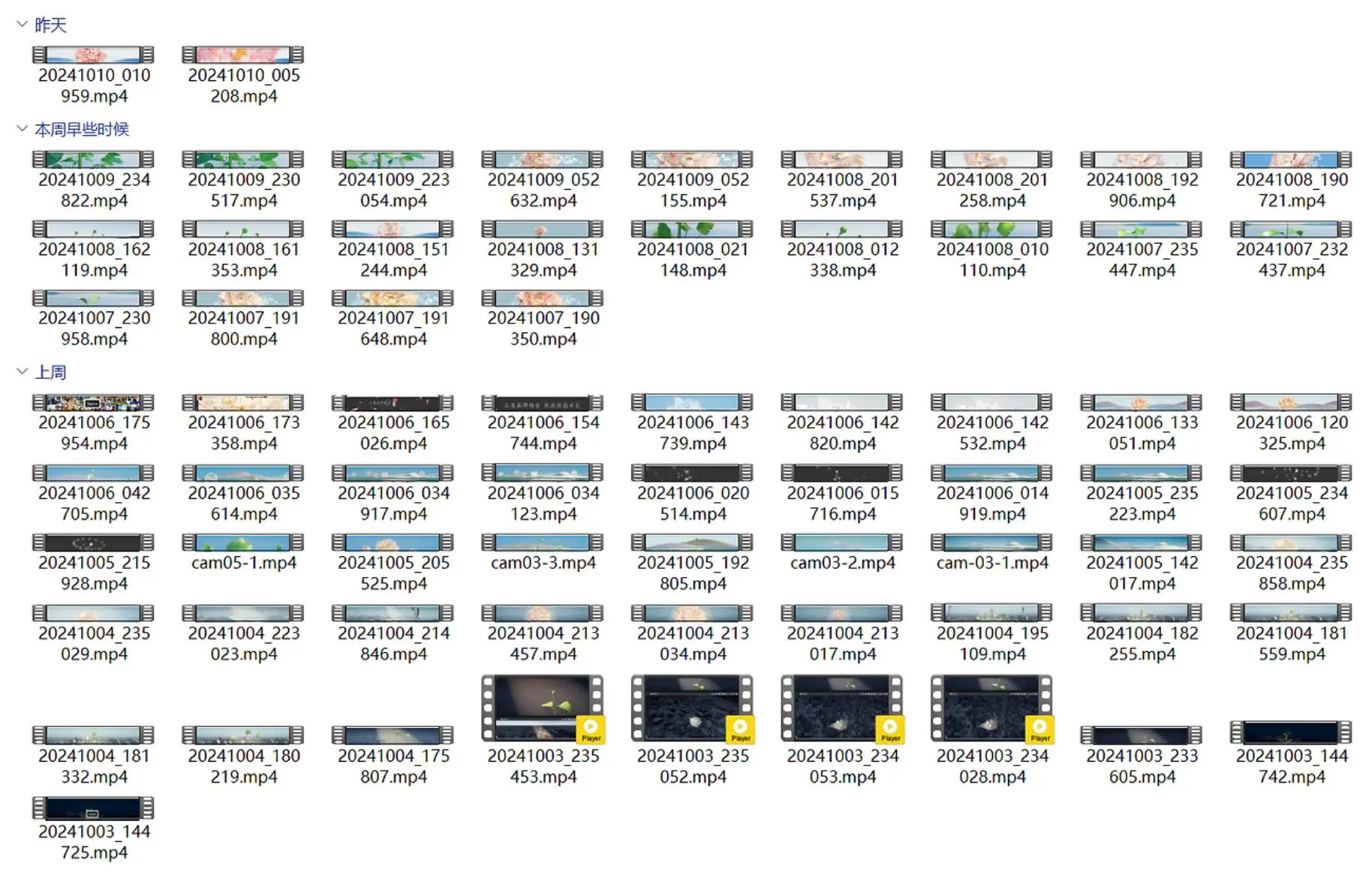1372x893 pixels.
Task: Click file name 20241006_154744.mp4
Action: click(543, 433)
